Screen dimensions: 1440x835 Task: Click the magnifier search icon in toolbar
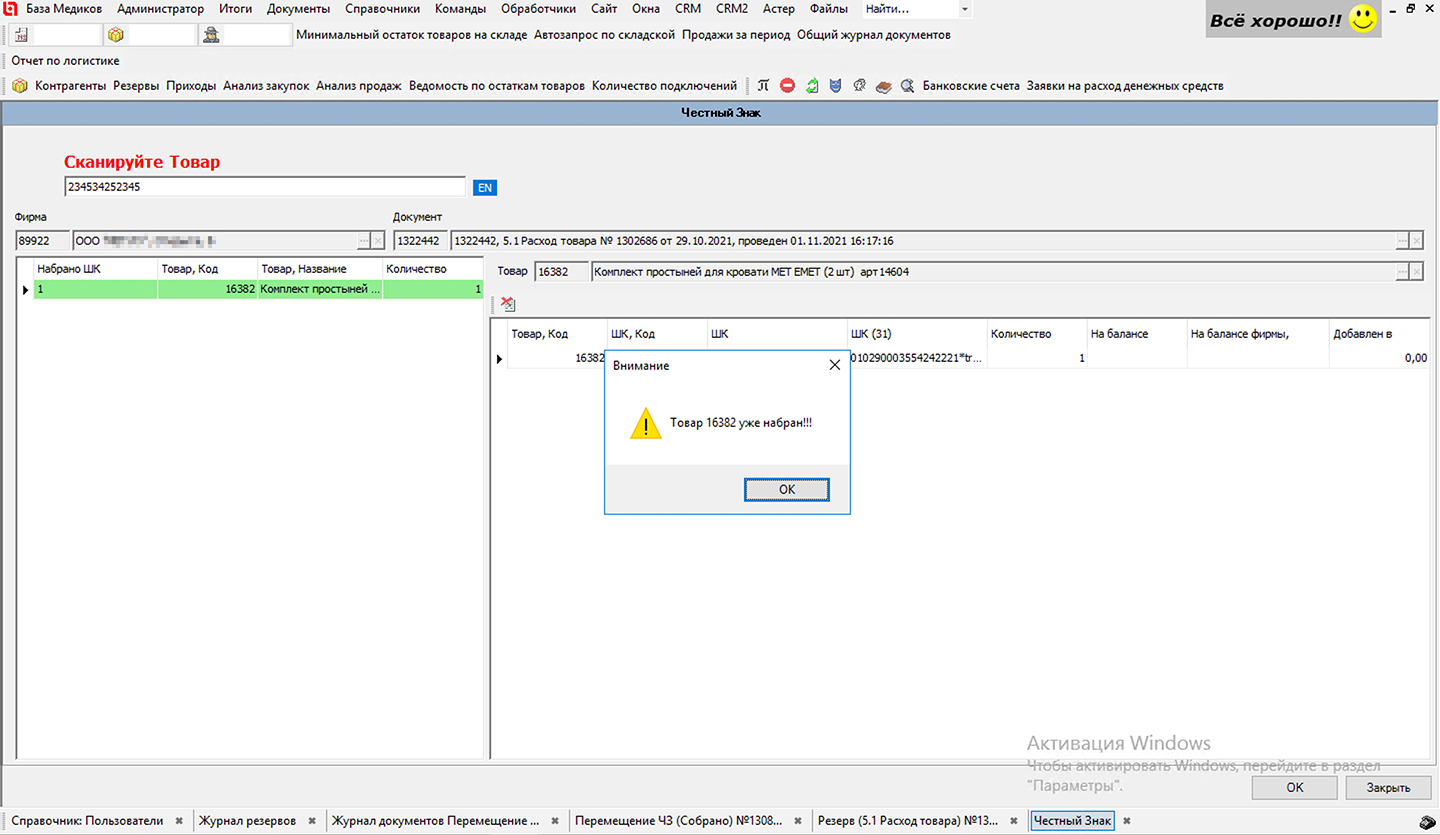[907, 86]
